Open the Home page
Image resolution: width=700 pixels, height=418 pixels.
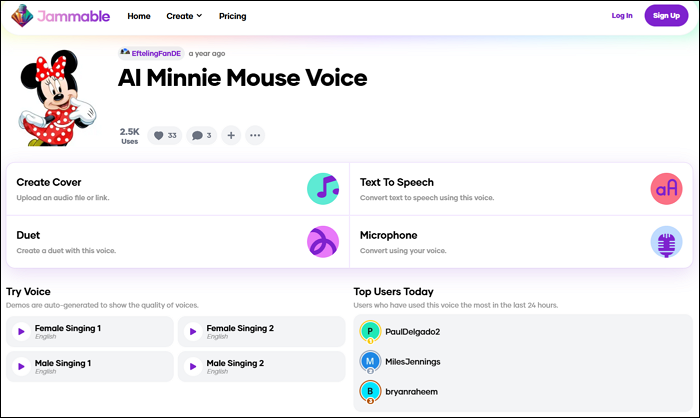(x=139, y=16)
